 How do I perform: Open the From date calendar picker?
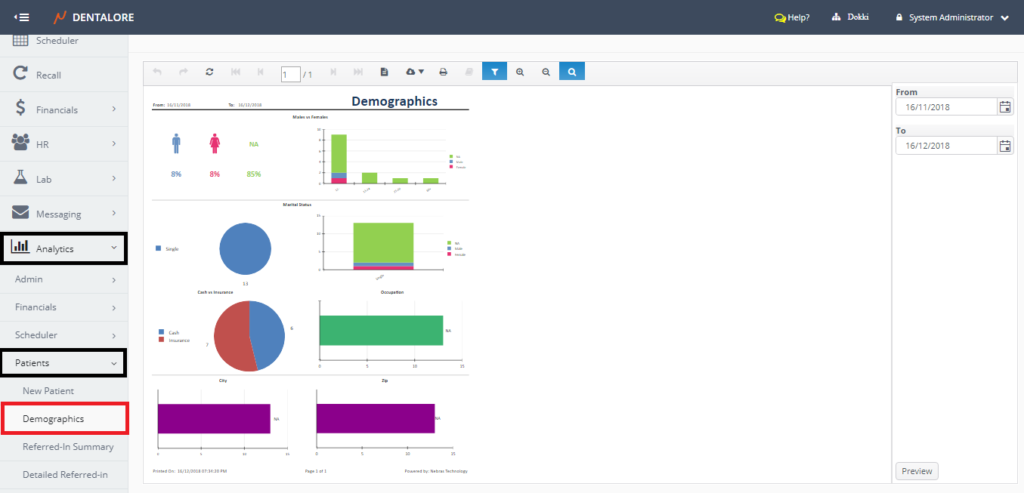tap(1005, 107)
